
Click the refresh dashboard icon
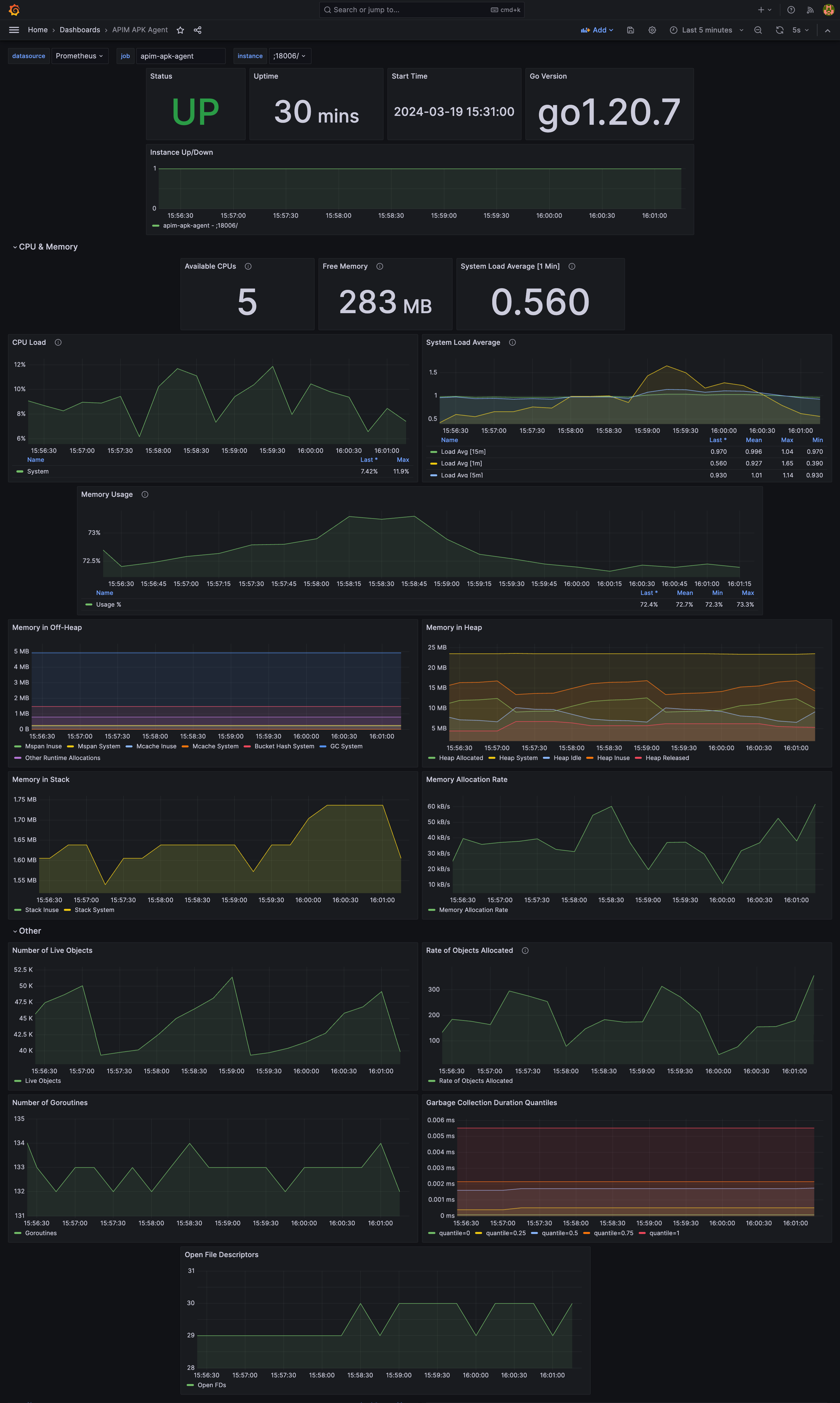click(779, 30)
